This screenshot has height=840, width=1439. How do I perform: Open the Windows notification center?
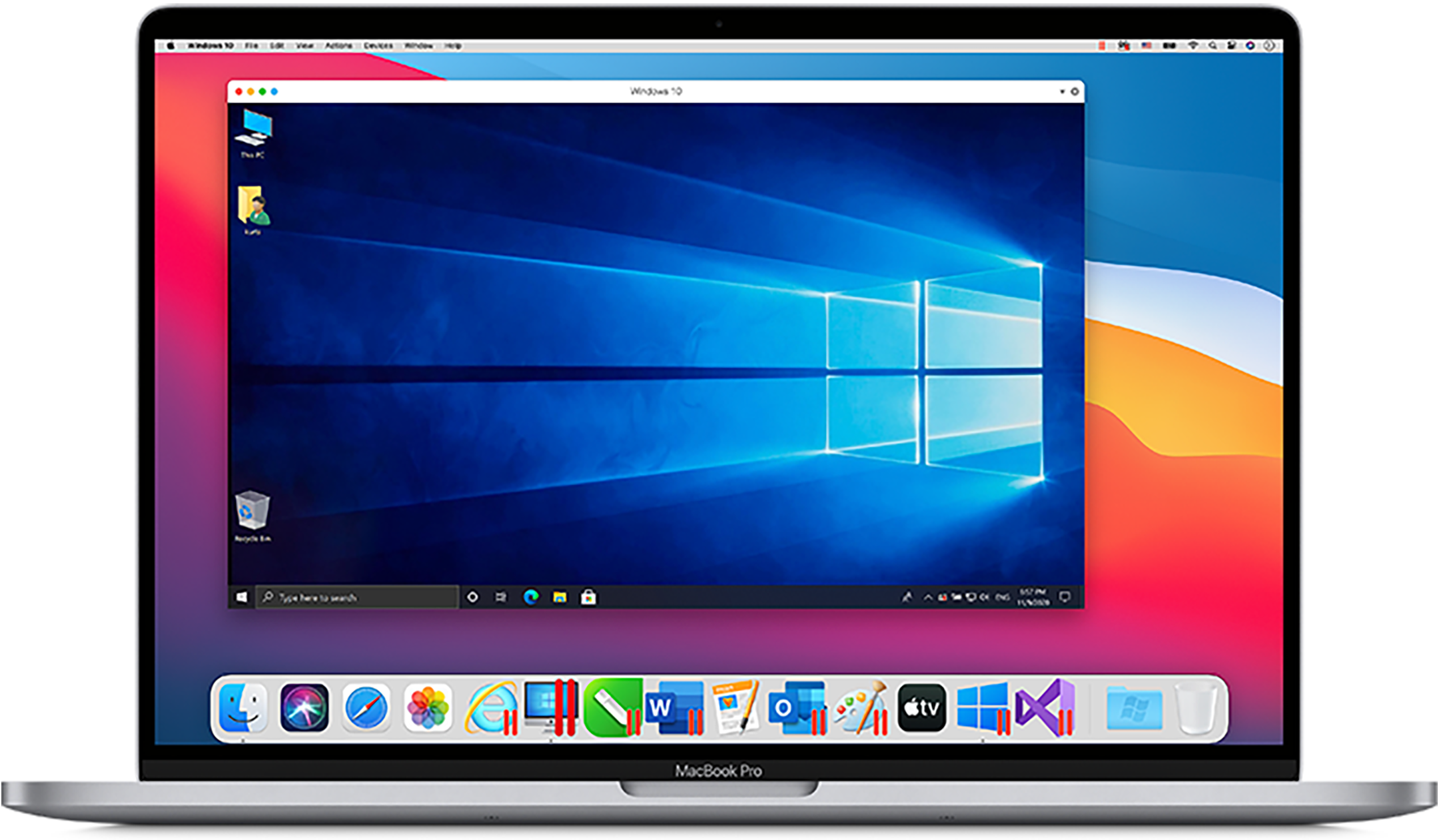(x=1065, y=597)
